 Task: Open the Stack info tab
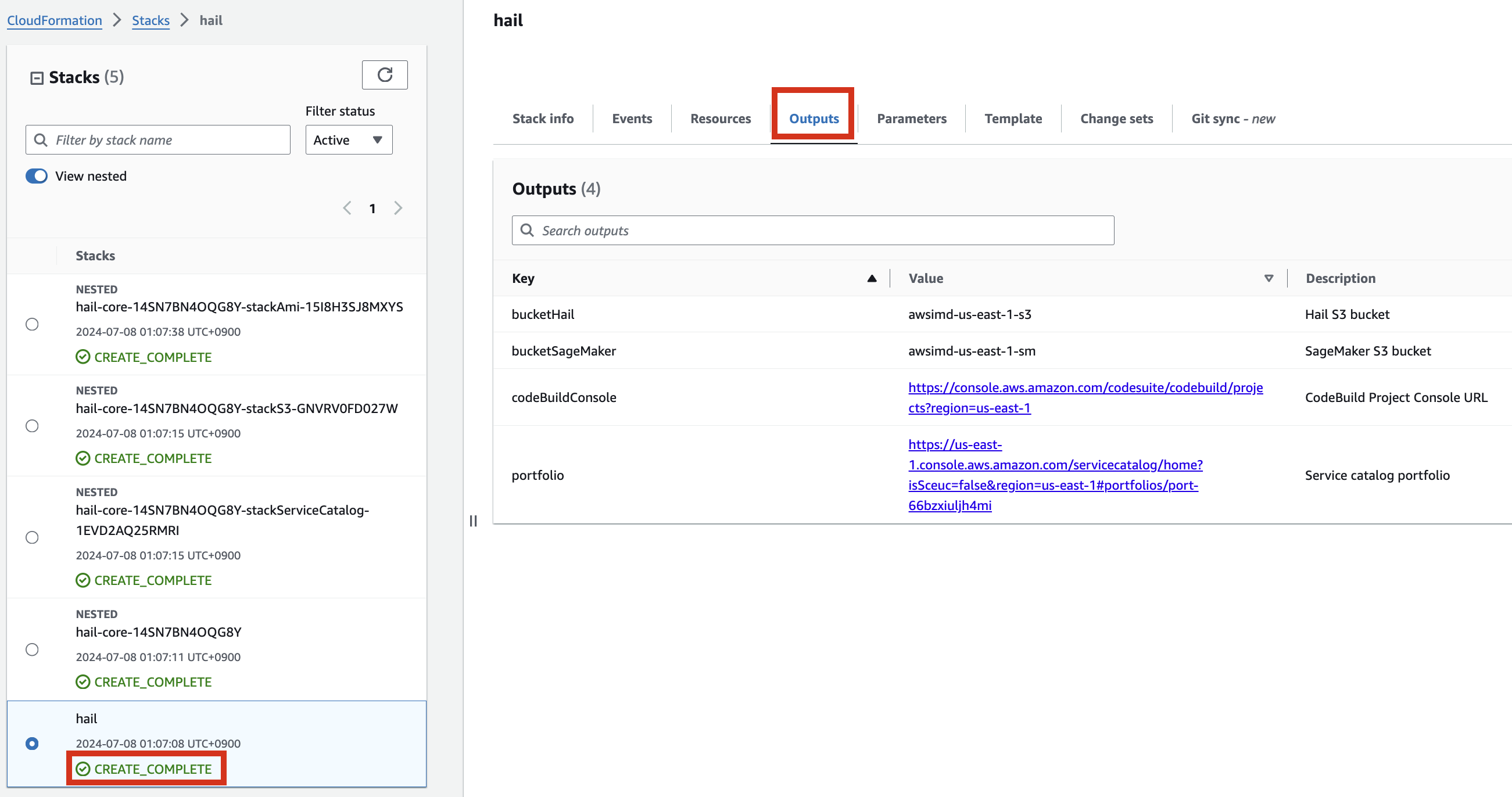(x=543, y=119)
